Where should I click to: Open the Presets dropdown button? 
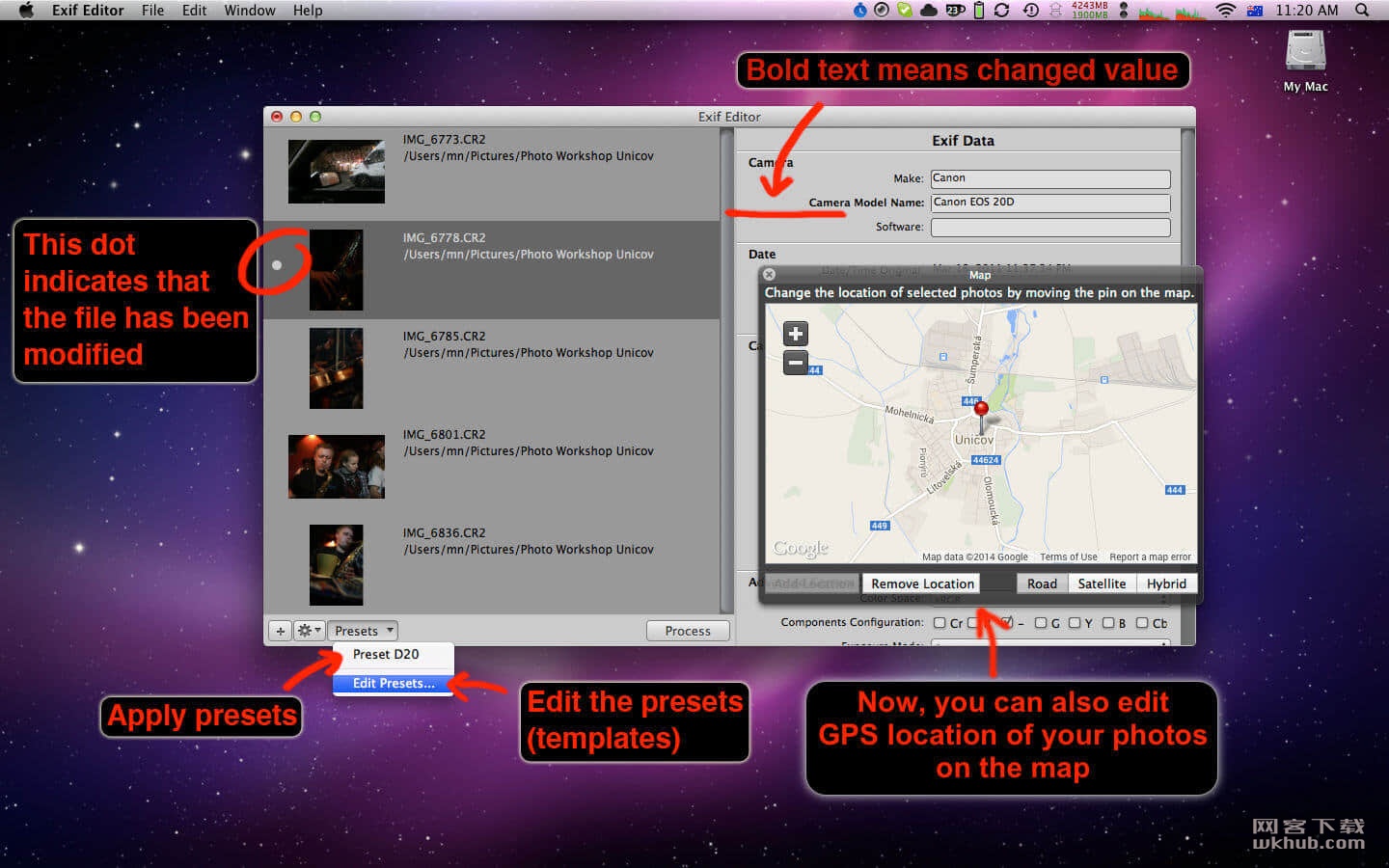363,631
